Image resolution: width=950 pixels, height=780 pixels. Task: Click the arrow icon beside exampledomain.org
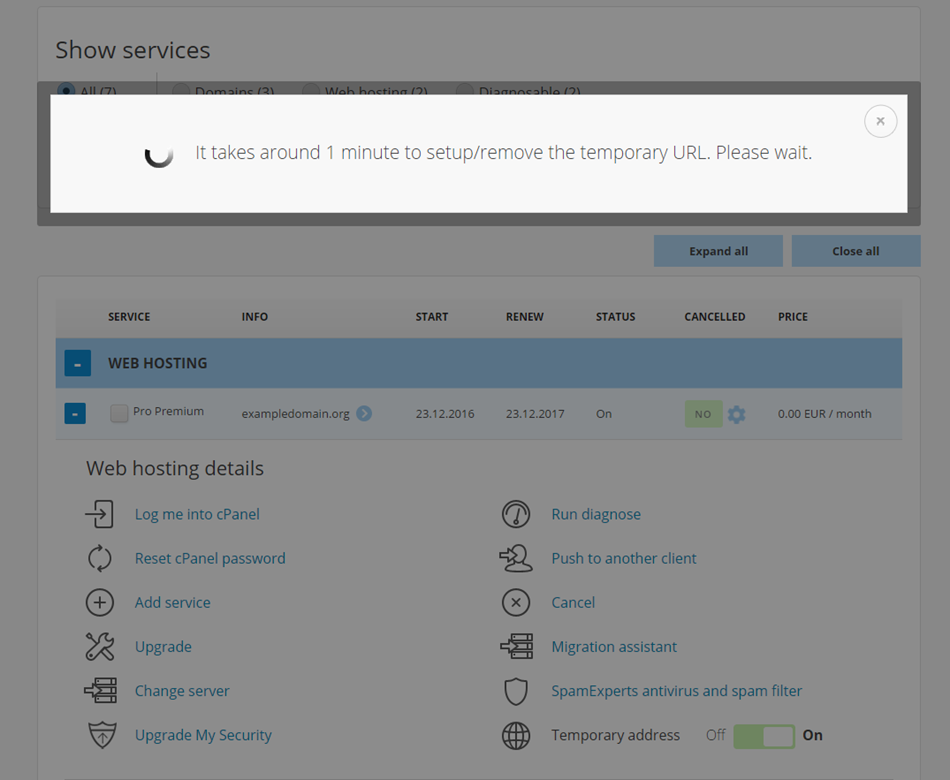tap(364, 413)
